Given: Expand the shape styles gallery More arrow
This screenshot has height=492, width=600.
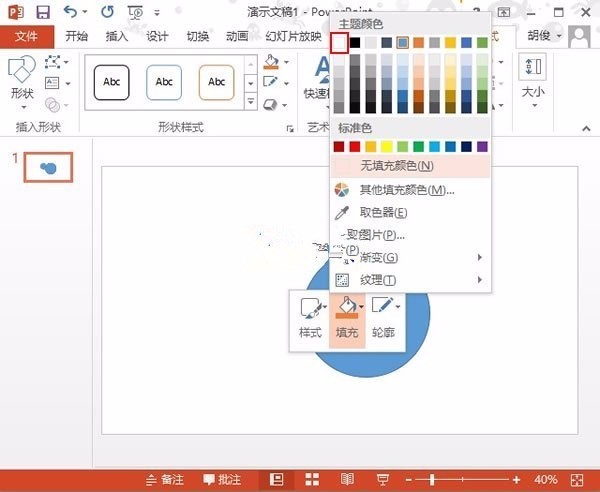Looking at the screenshot, I should [251, 101].
